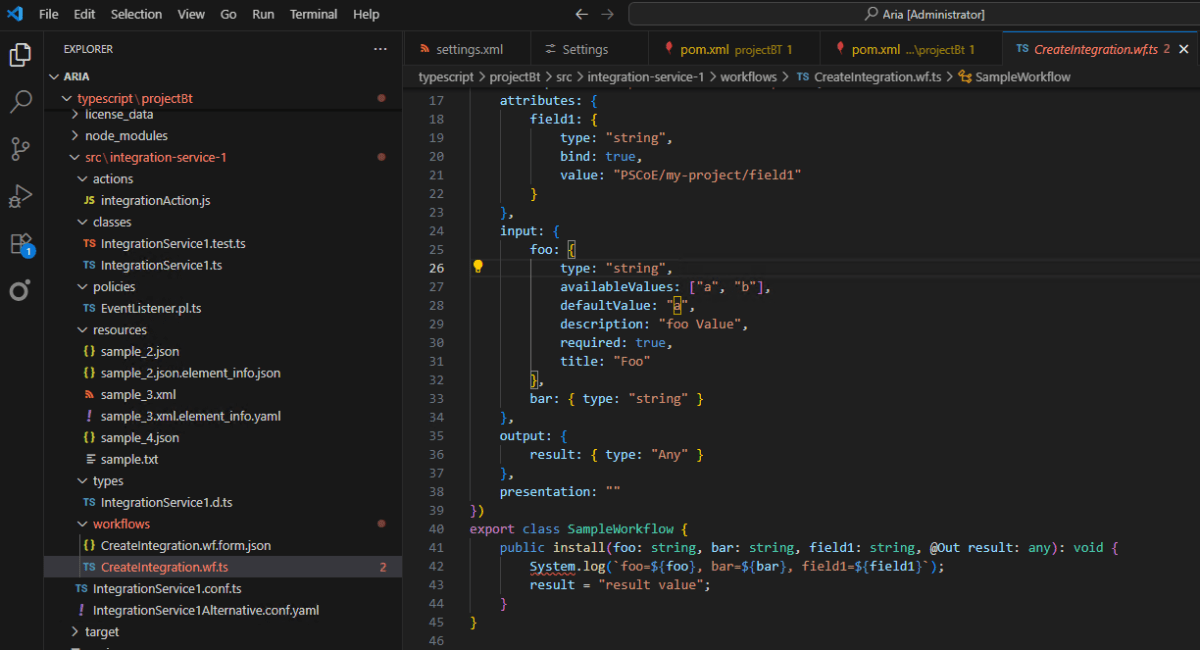The height and width of the screenshot is (650, 1200).
Task: Click the lightbulb code action on line 26
Action: pyautogui.click(x=478, y=267)
